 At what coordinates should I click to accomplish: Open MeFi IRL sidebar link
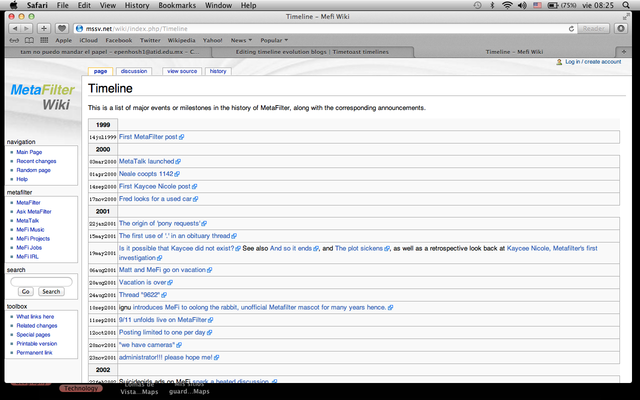click(27, 256)
